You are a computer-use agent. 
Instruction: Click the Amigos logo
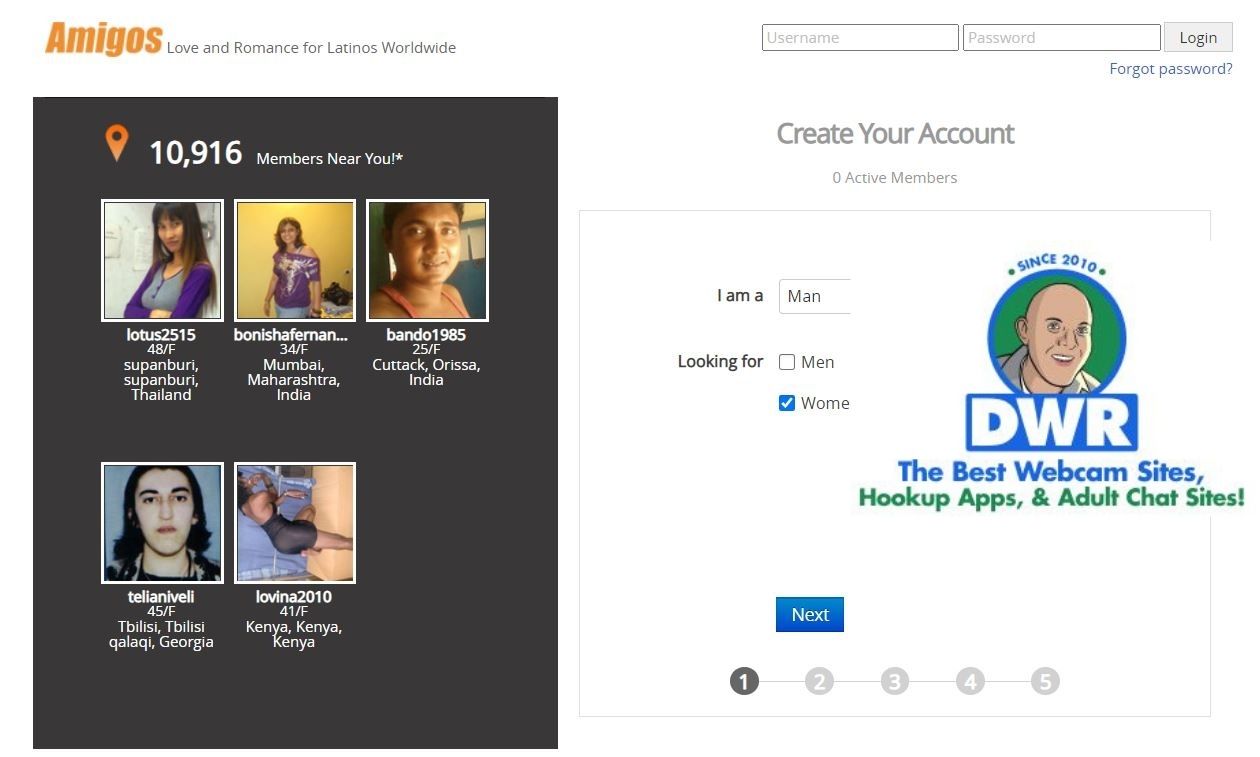coord(103,39)
